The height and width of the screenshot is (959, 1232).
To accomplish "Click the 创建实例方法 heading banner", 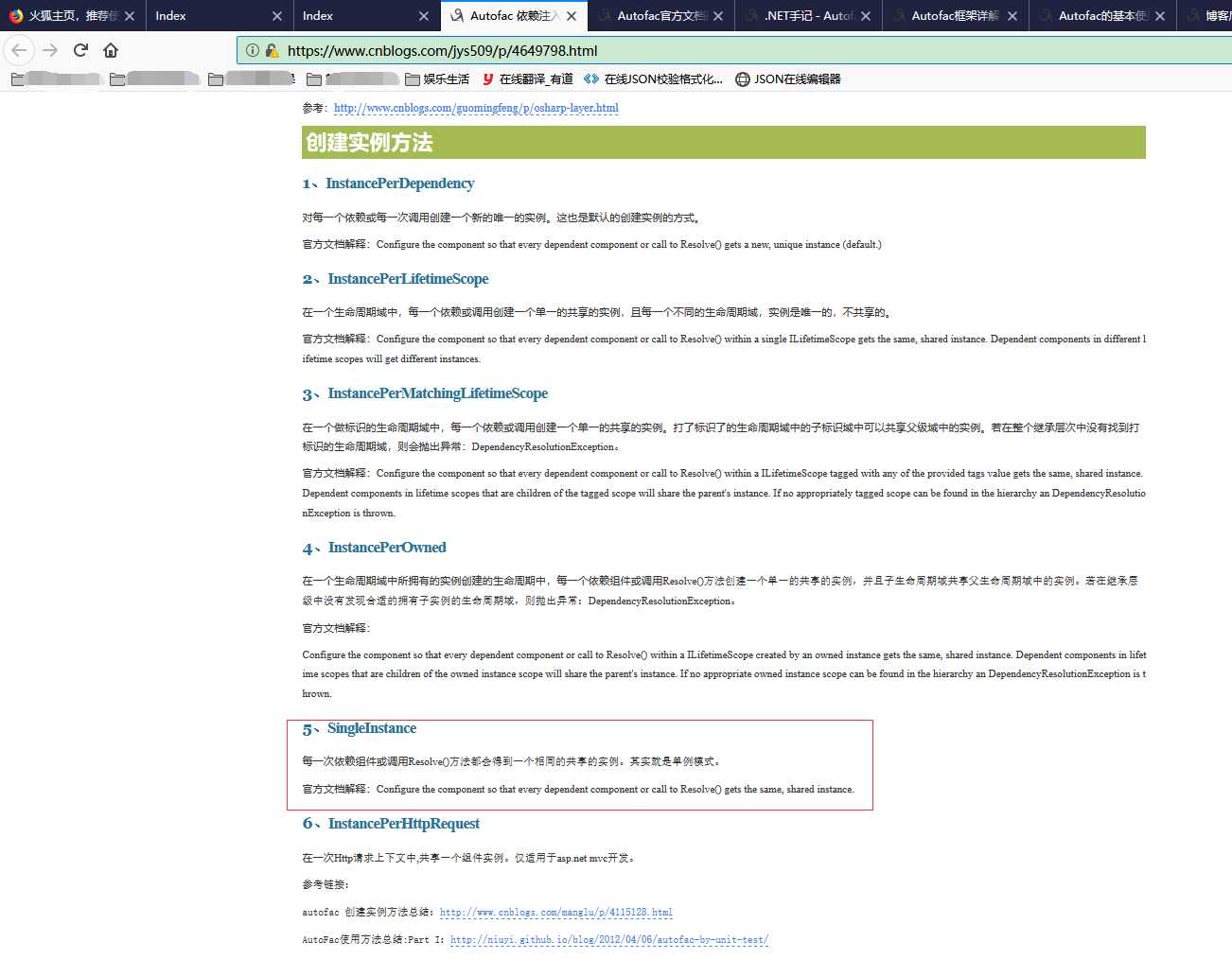I will click(724, 143).
